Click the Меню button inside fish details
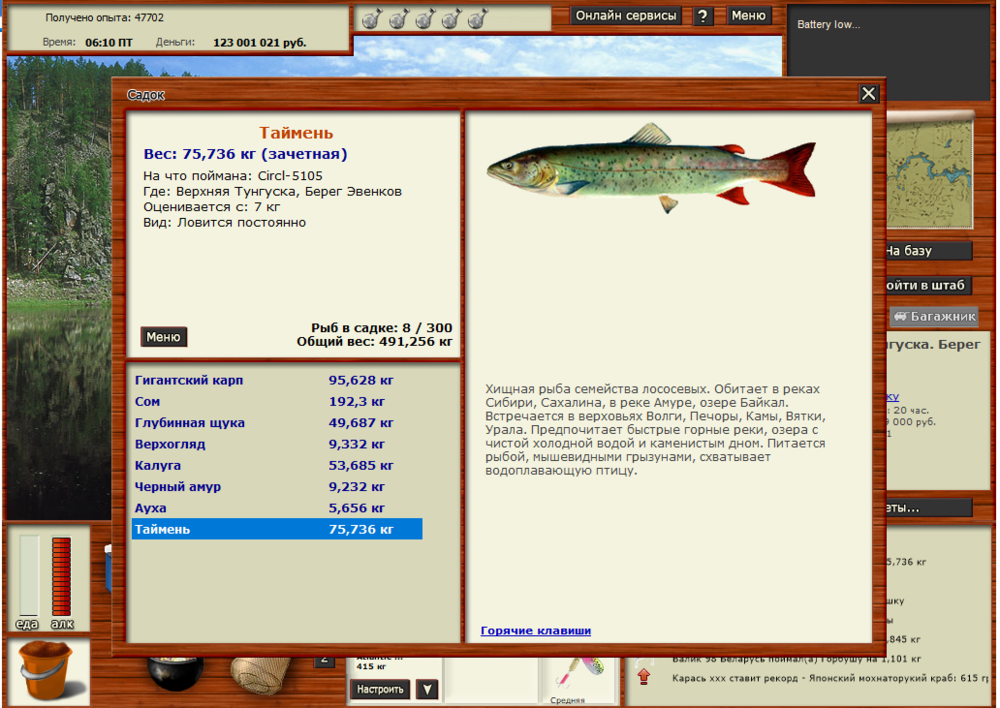1000x708 pixels. coord(163,337)
